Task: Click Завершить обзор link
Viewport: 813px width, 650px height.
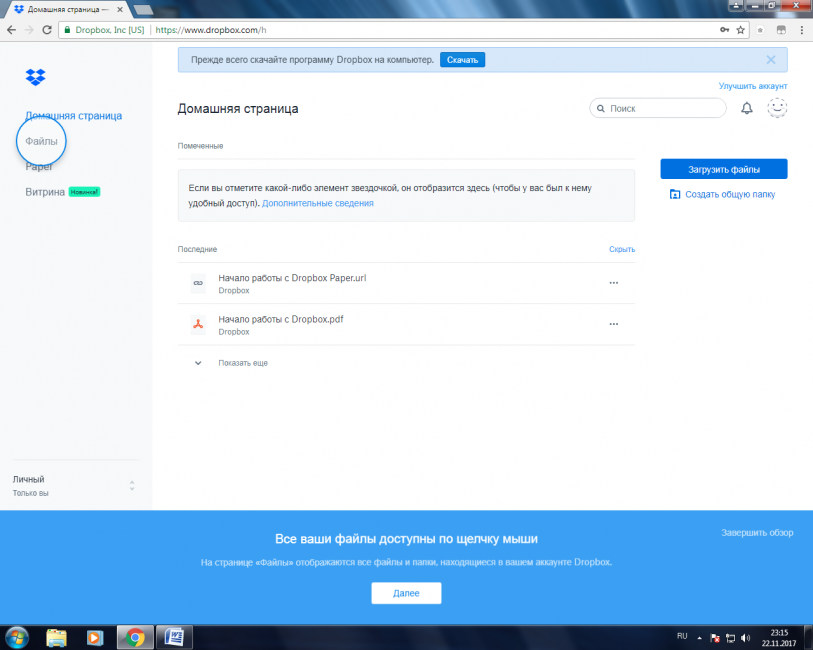Action: (x=757, y=532)
